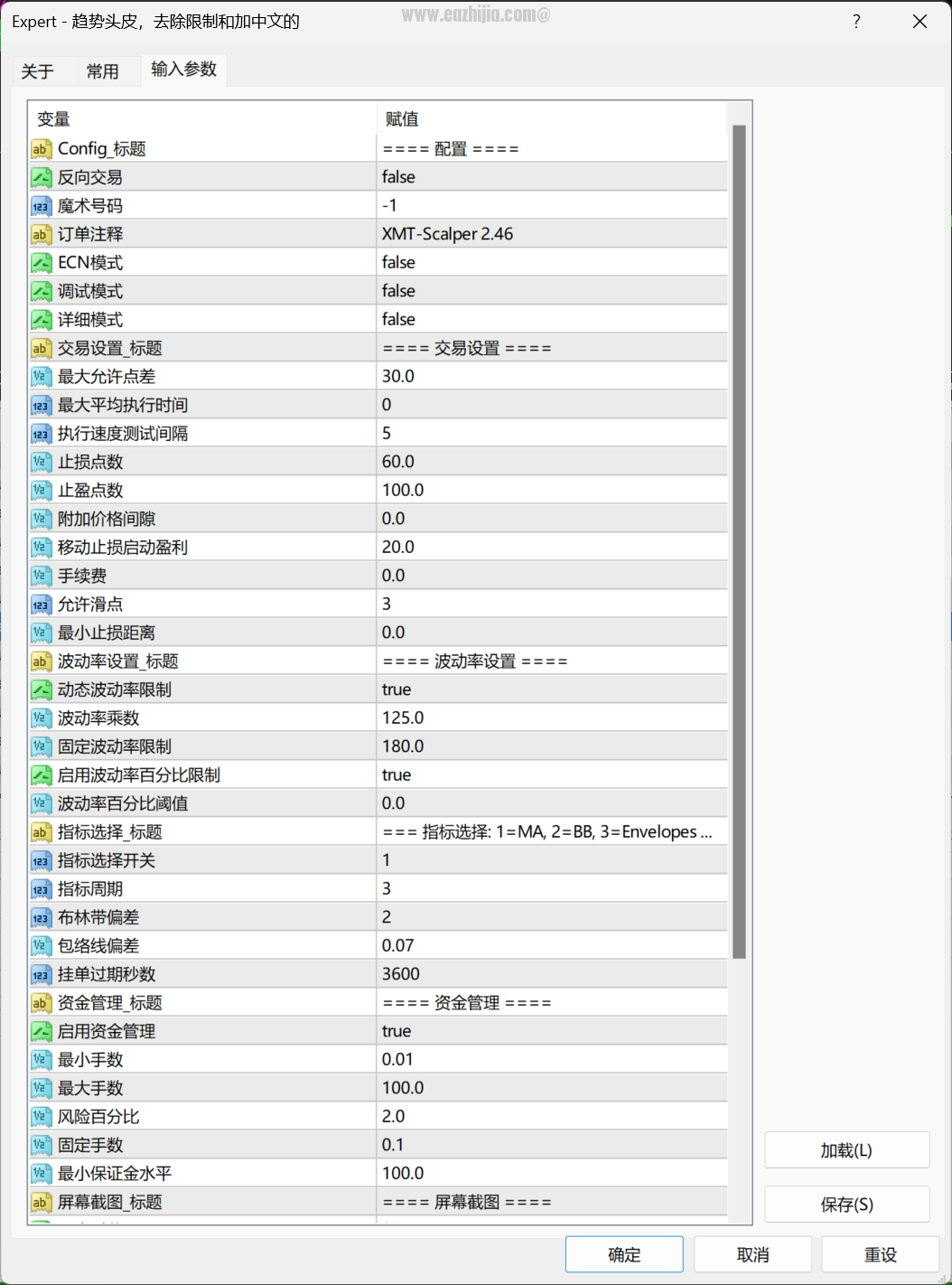Image resolution: width=952 pixels, height=1285 pixels.
Task: Load settings with 加载(L) button
Action: (x=847, y=1150)
